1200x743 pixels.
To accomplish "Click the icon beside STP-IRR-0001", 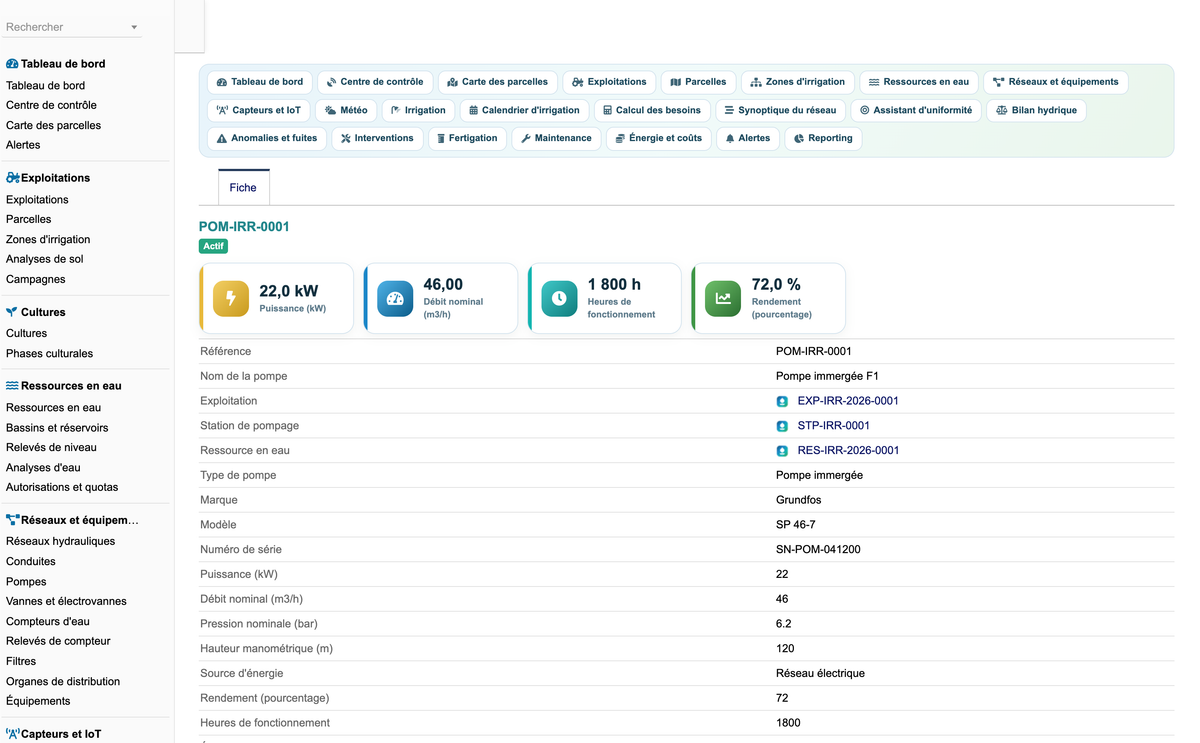I will [783, 426].
